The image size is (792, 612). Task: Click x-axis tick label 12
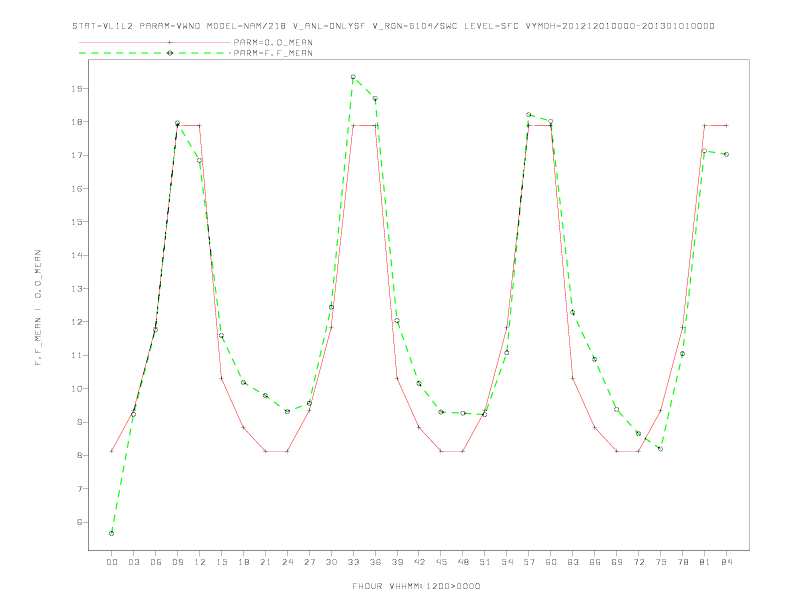point(200,562)
